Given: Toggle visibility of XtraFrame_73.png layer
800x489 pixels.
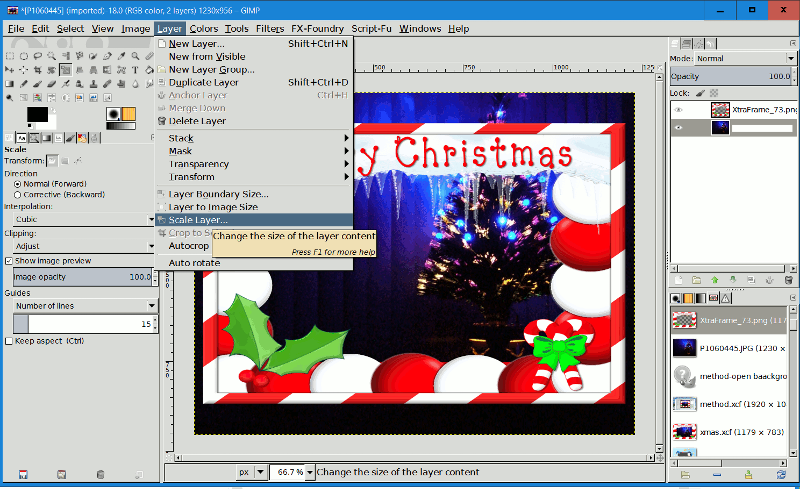Looking at the screenshot, I should (x=679, y=110).
